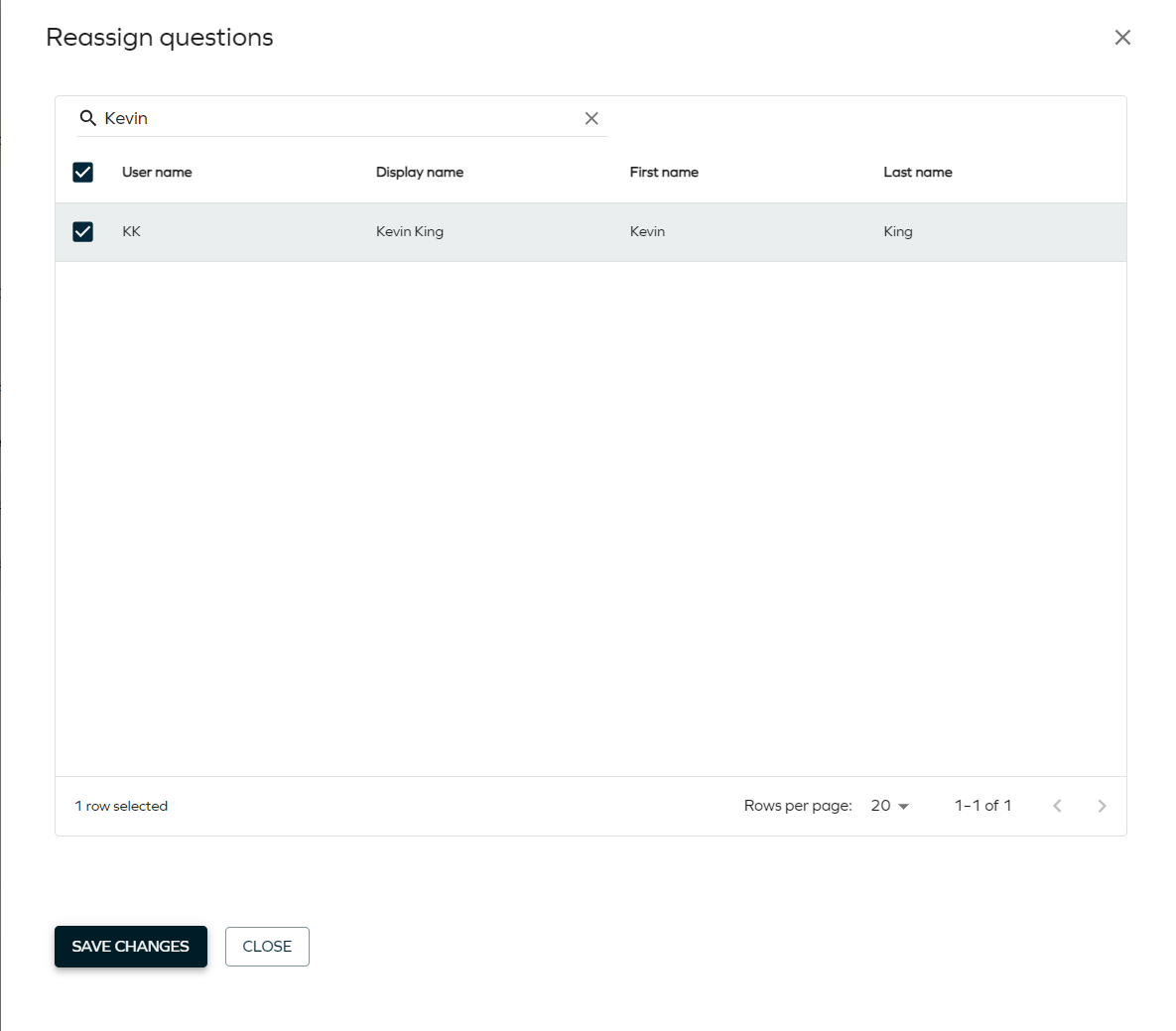Click the Close button
The width and height of the screenshot is (1176, 1031).
(x=267, y=947)
